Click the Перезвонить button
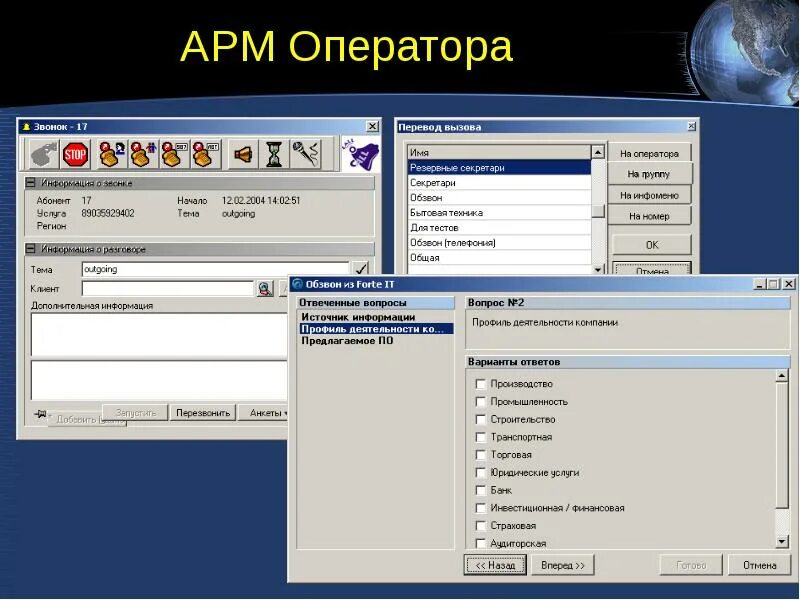The image size is (800, 600). [x=203, y=413]
